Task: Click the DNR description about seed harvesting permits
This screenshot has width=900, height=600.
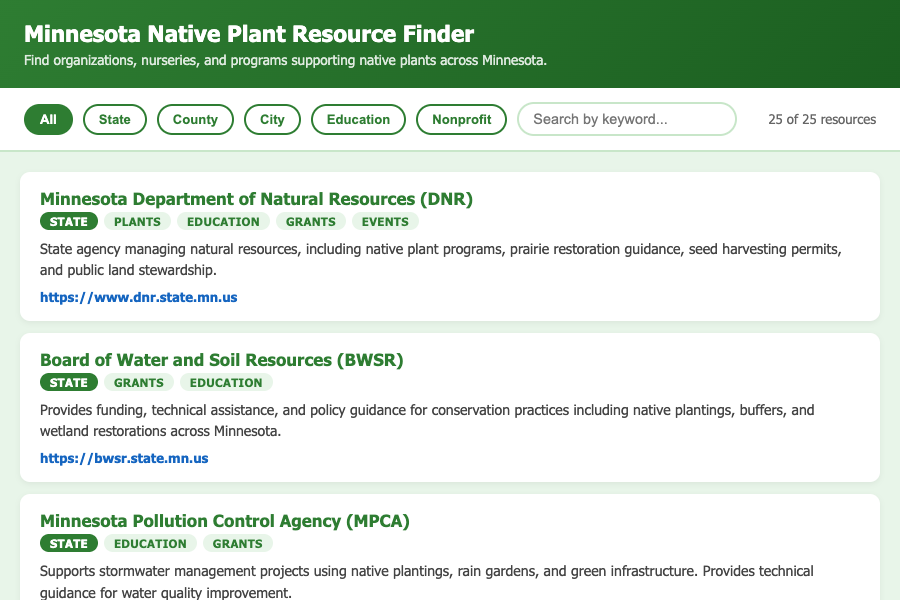Action: [x=441, y=260]
